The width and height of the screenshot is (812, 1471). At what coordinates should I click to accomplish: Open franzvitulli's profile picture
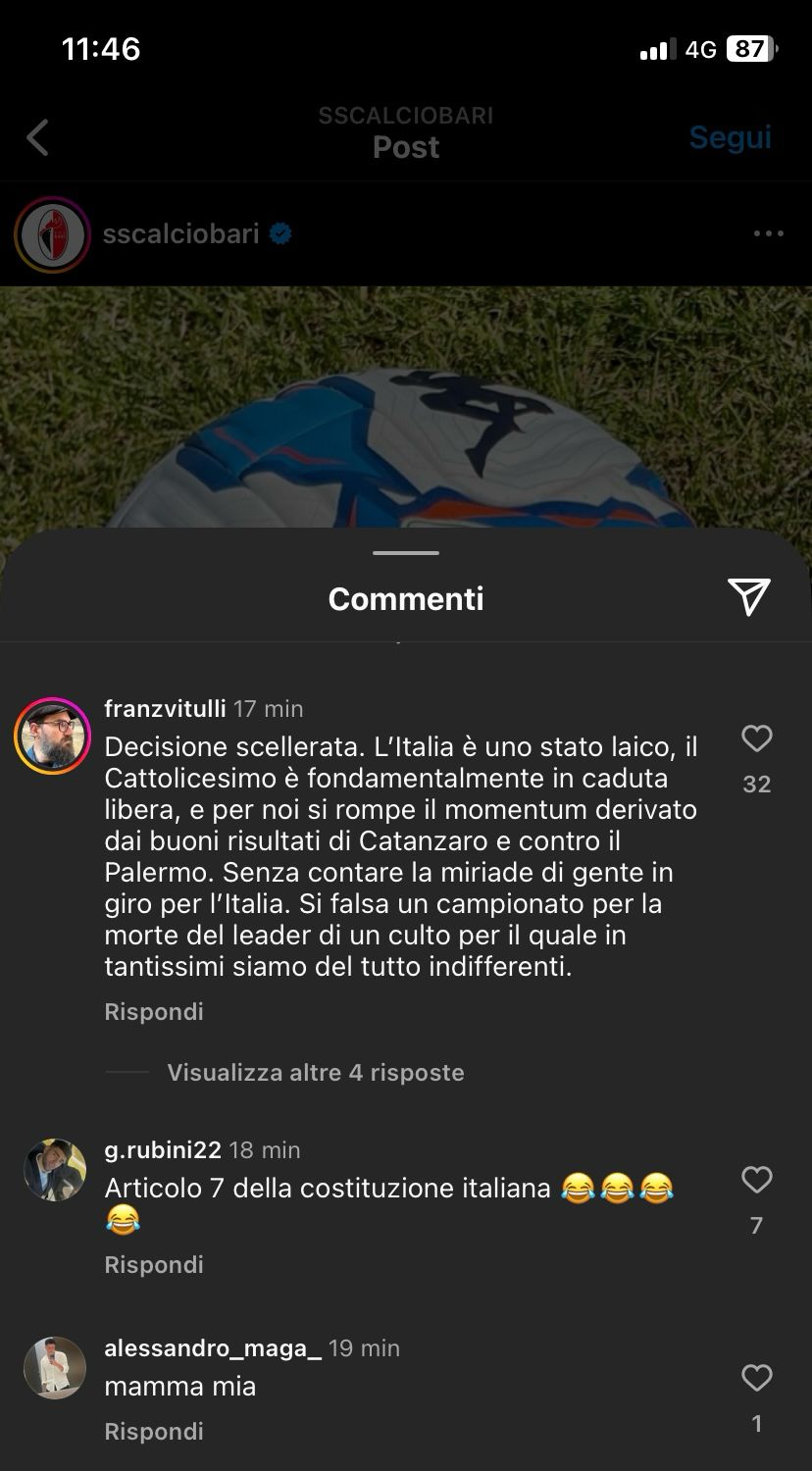point(52,736)
